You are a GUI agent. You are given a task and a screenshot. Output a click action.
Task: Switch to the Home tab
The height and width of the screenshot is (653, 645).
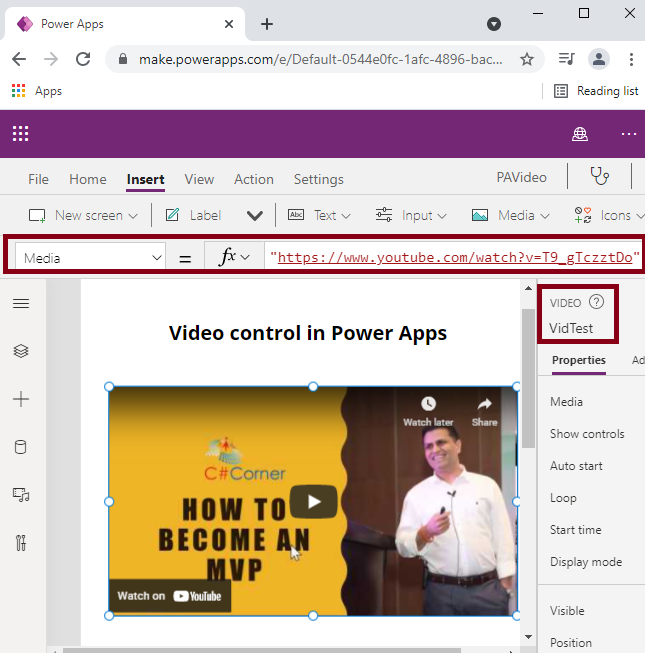[88, 179]
